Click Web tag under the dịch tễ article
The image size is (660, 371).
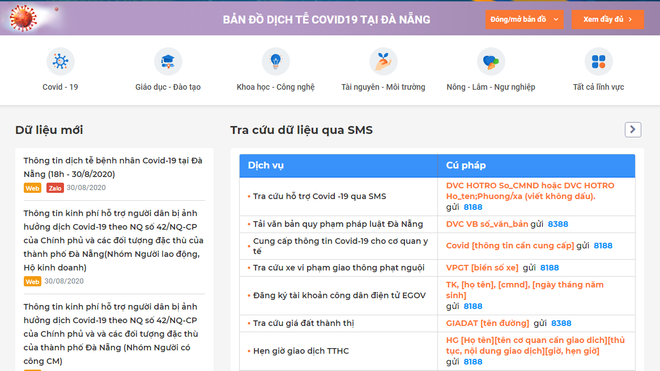[32, 188]
